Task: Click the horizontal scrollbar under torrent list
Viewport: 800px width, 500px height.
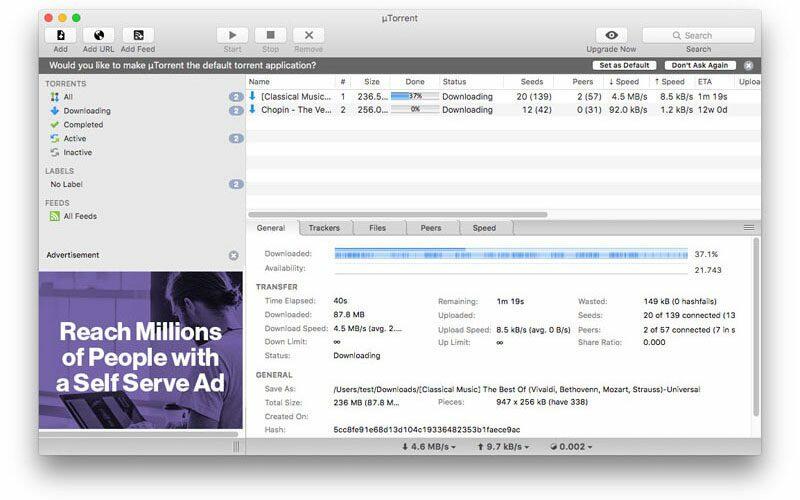Action: 398,215
